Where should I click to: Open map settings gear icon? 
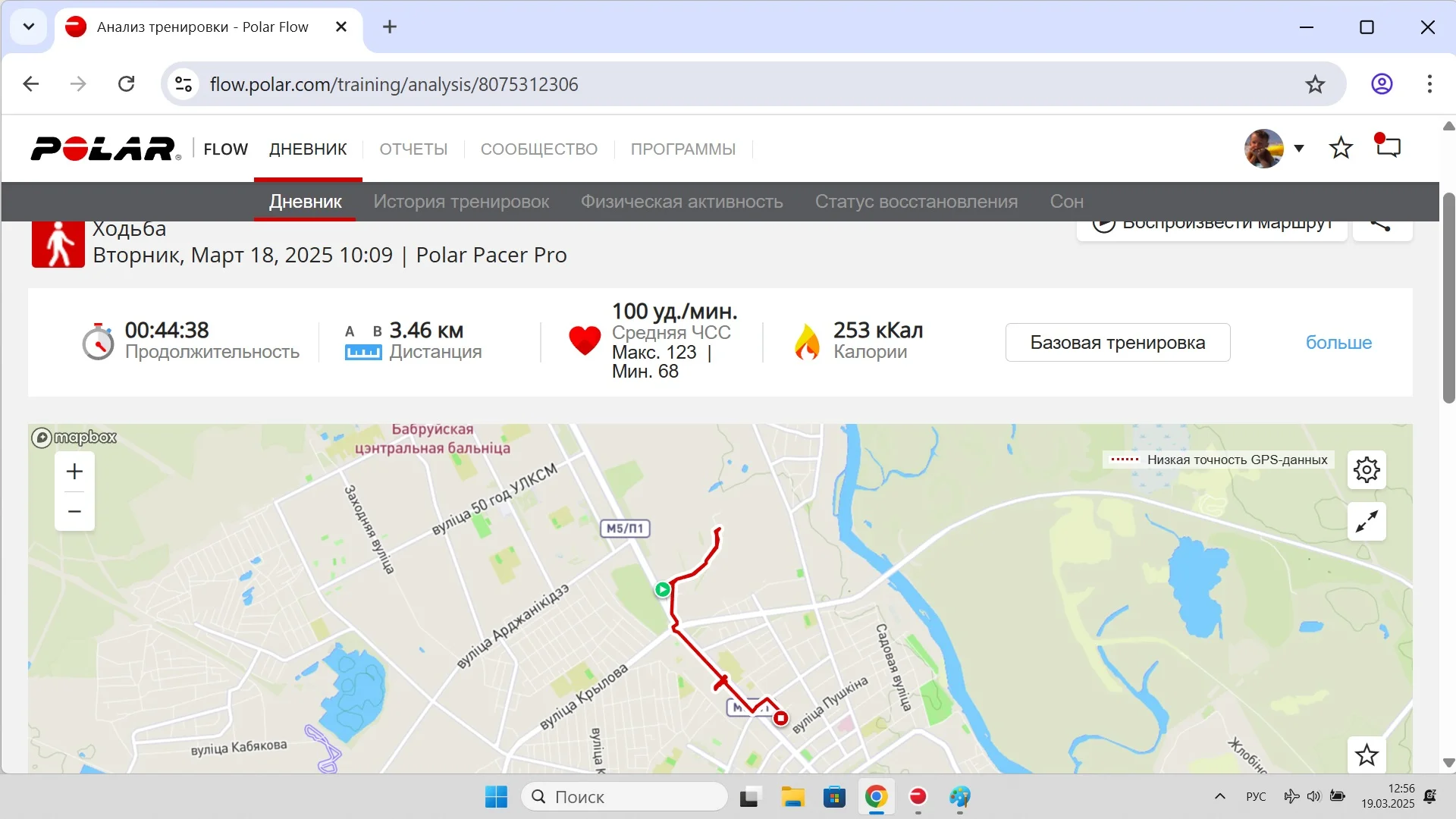(x=1367, y=470)
